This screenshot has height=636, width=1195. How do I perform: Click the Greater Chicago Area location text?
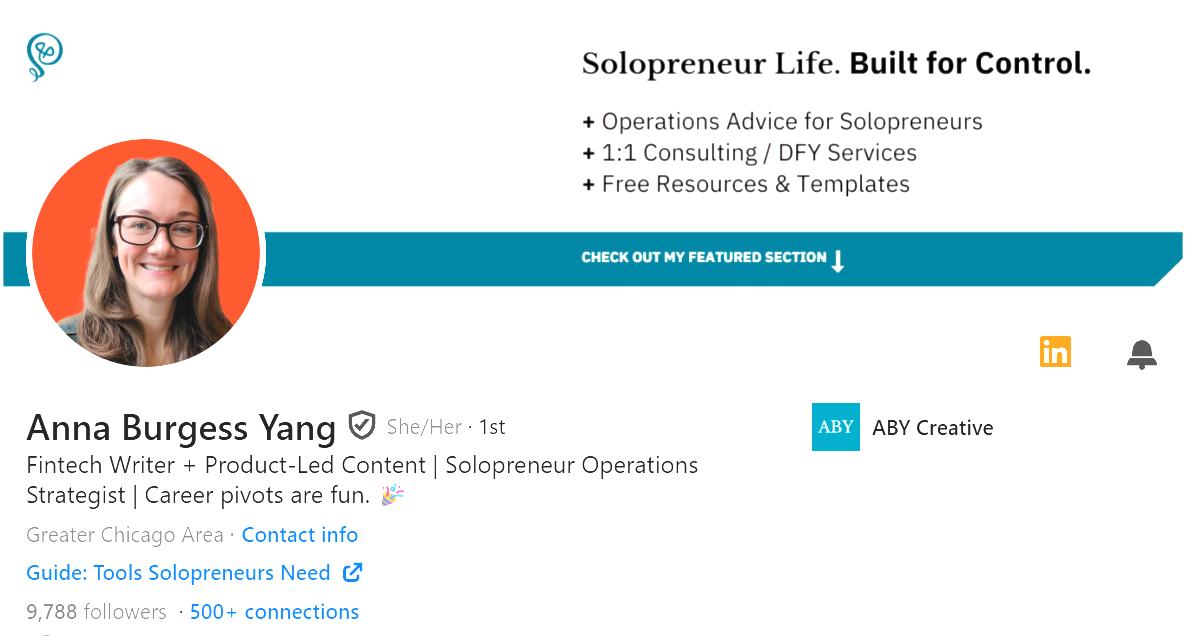point(124,535)
